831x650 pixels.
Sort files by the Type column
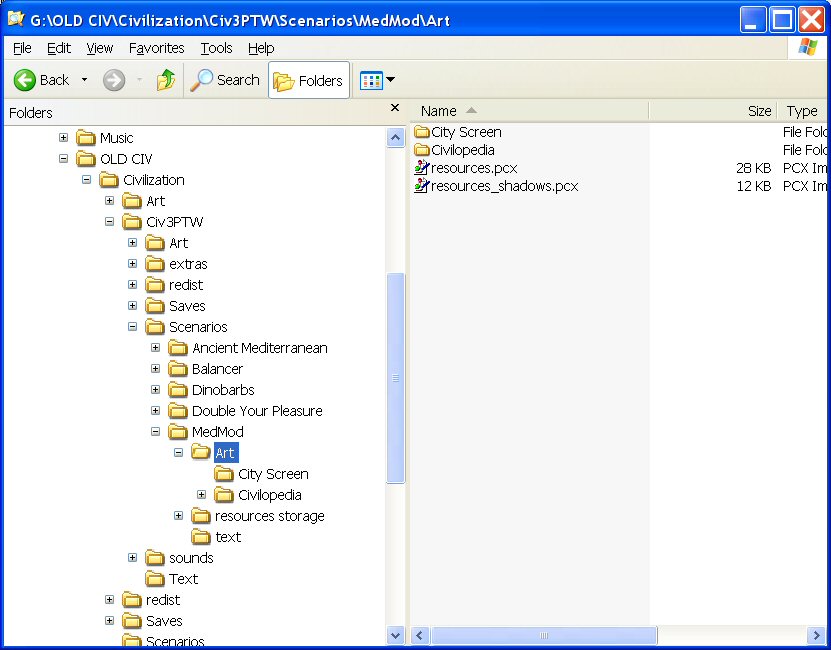click(802, 111)
